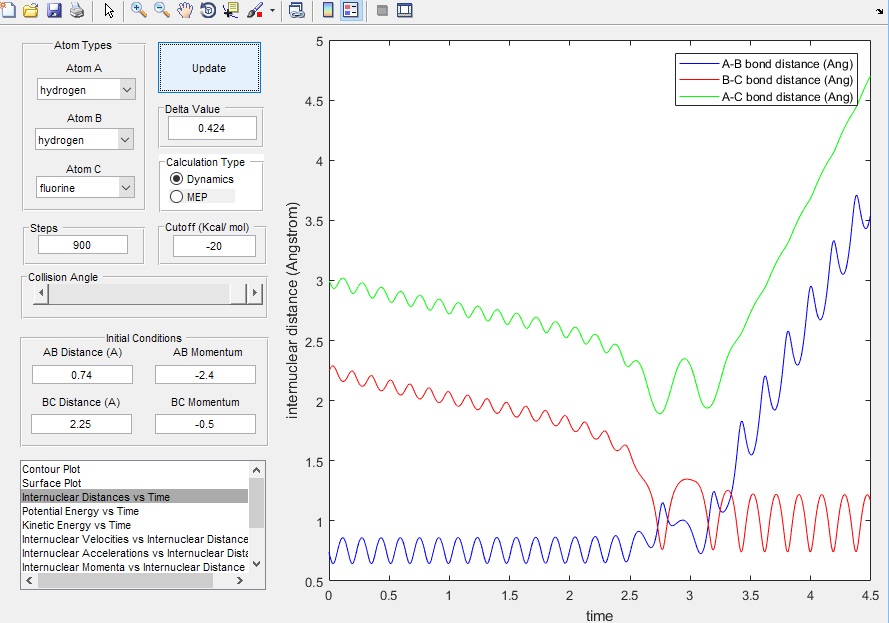Image resolution: width=889 pixels, height=623 pixels.
Task: Expand the Atom B hydrogen dropdown
Action: coord(85,140)
